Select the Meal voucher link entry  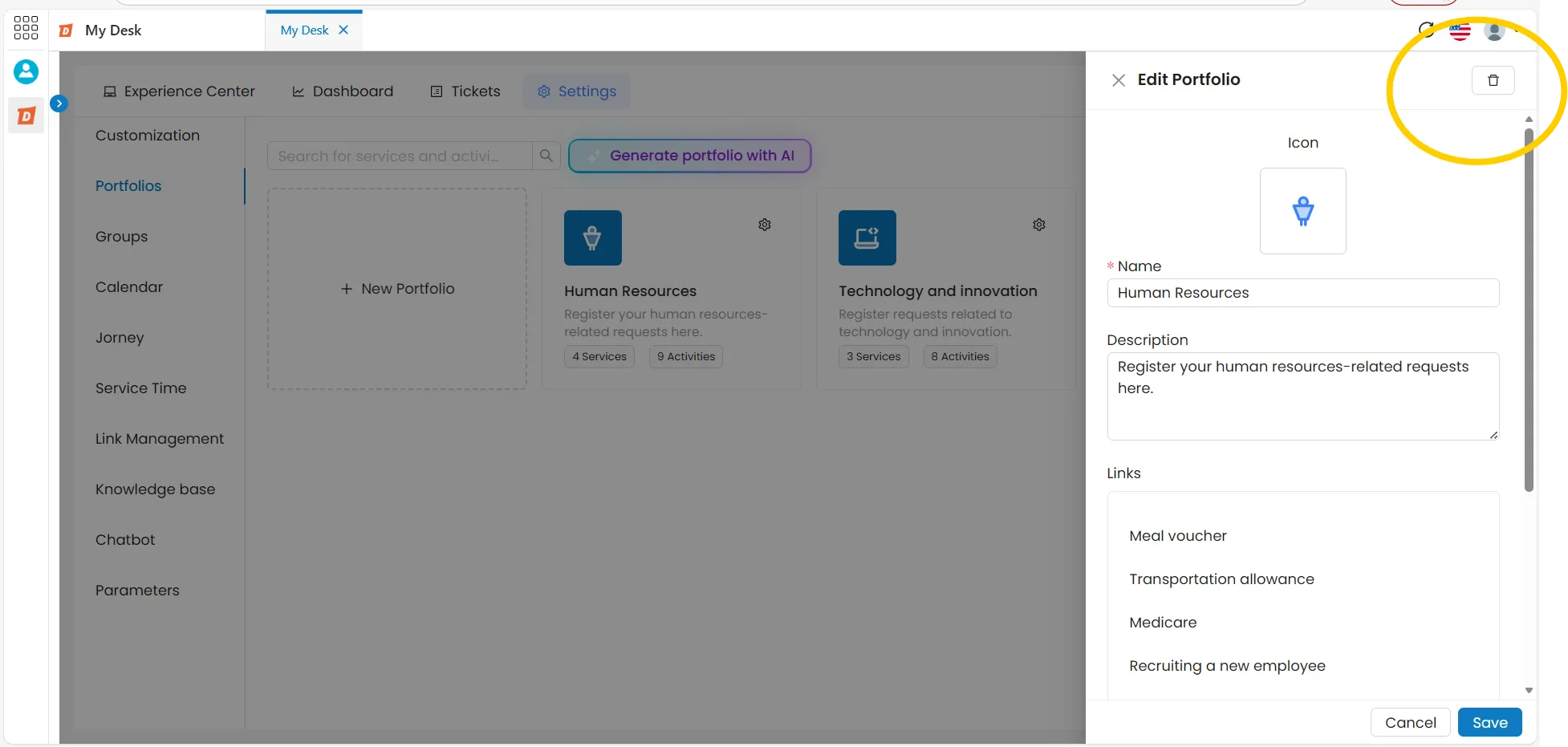pos(1178,536)
